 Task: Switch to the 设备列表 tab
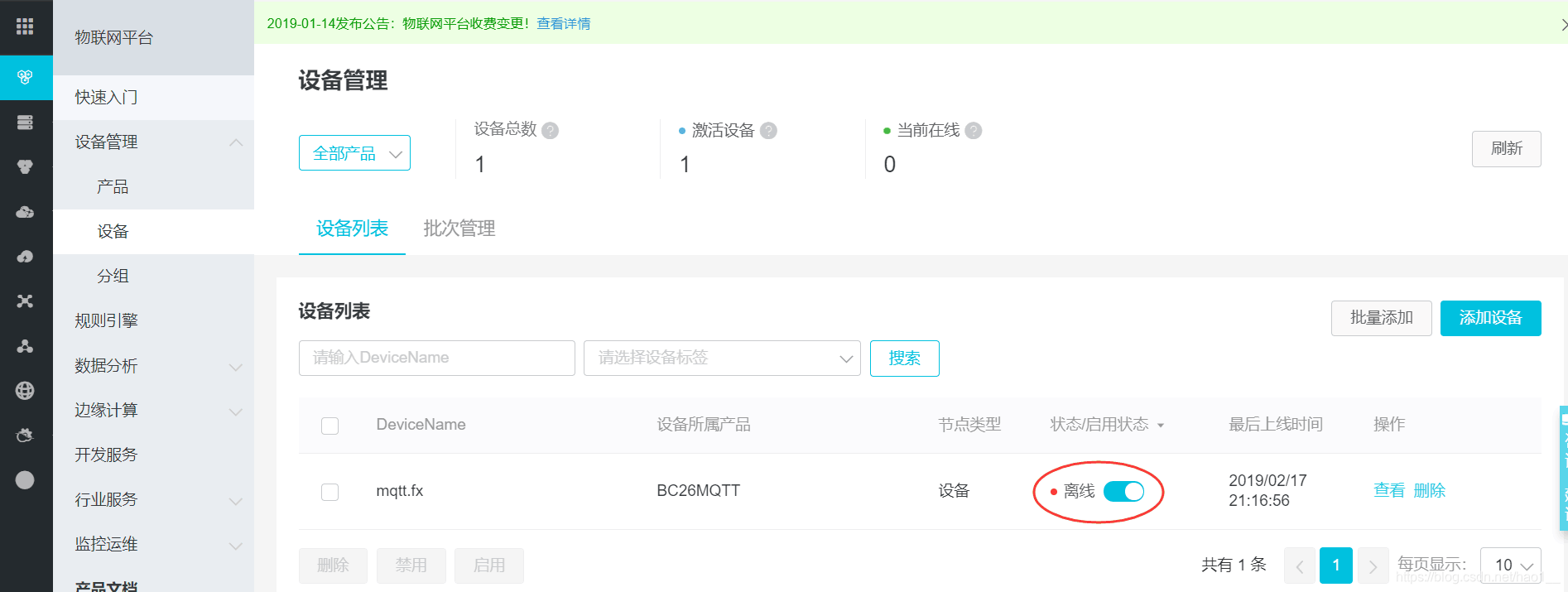[x=352, y=229]
